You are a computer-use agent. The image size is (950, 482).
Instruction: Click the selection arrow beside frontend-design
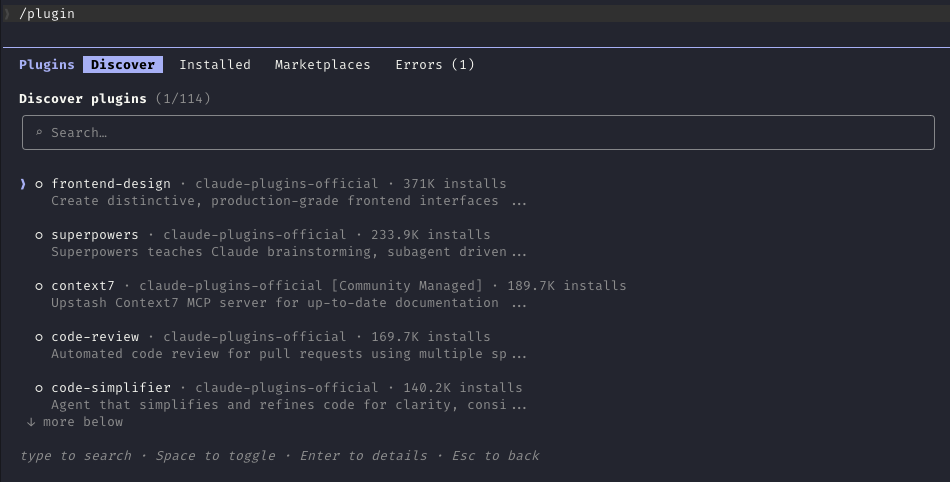pyautogui.click(x=23, y=184)
